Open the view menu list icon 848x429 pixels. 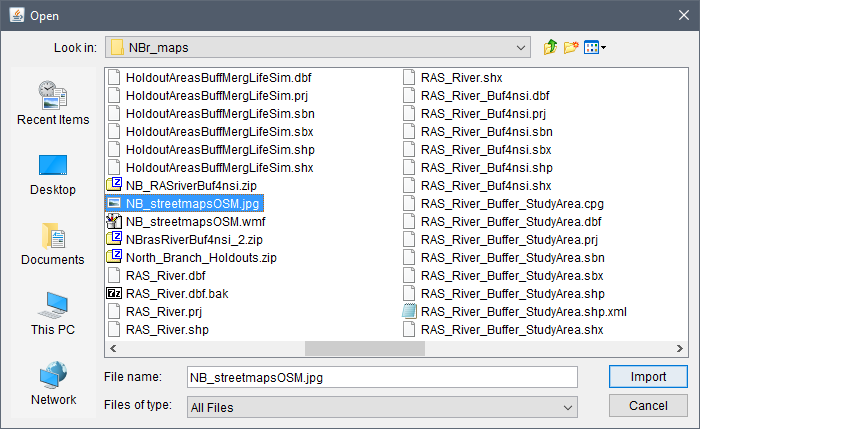(x=595, y=48)
